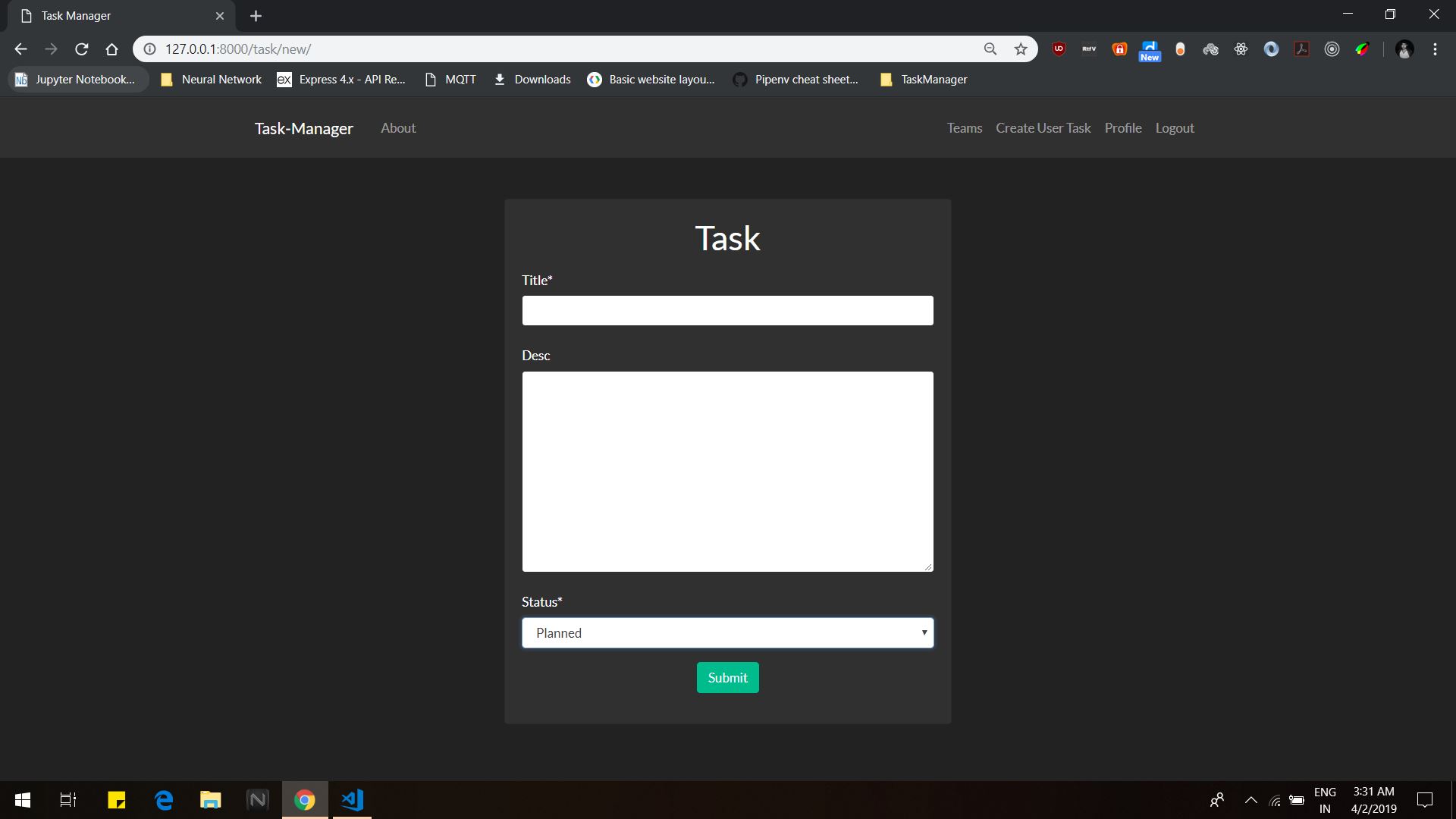The width and height of the screenshot is (1456, 819).
Task: Switch to the Task Manager browser tab
Action: coord(121,16)
